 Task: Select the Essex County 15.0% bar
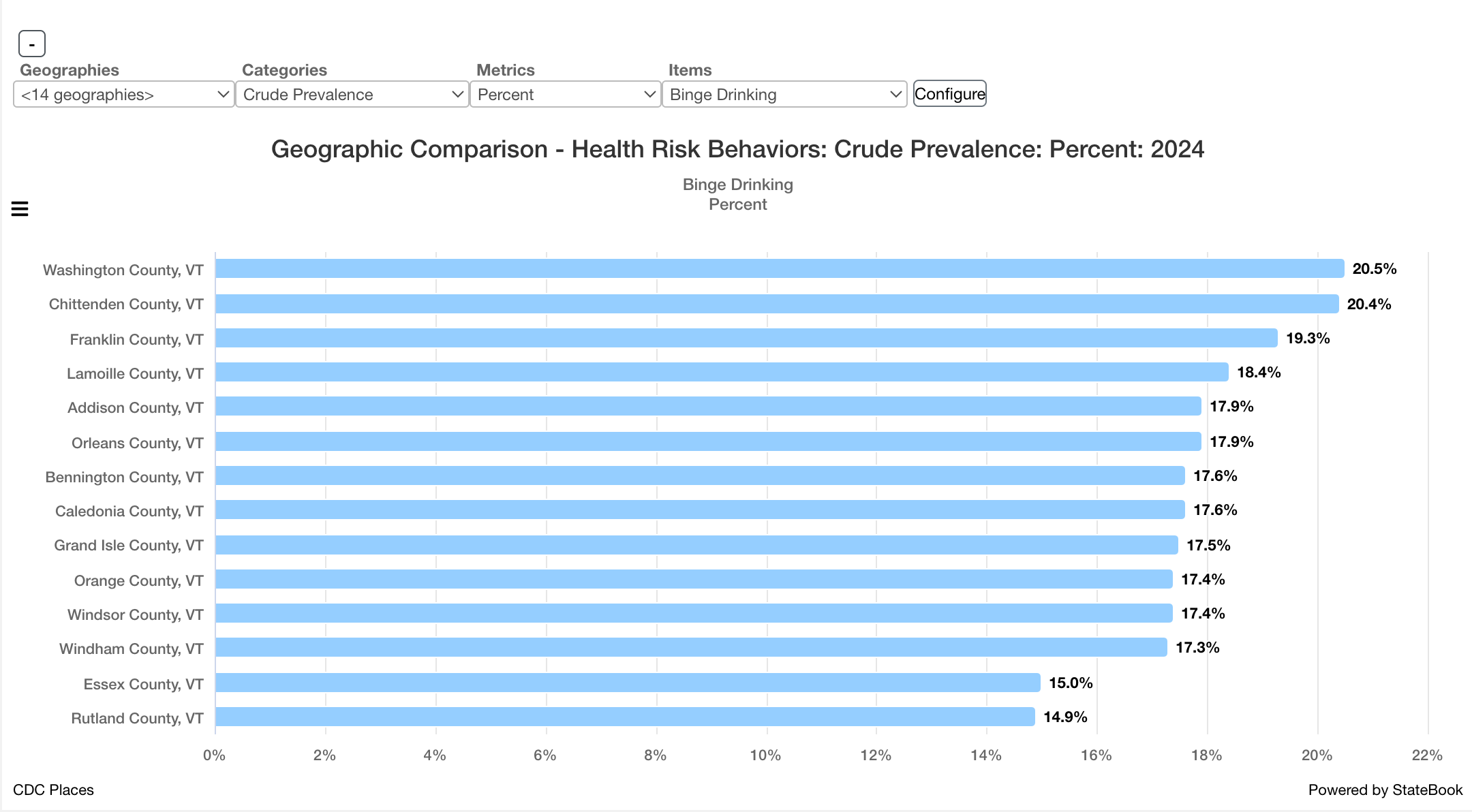click(x=628, y=683)
